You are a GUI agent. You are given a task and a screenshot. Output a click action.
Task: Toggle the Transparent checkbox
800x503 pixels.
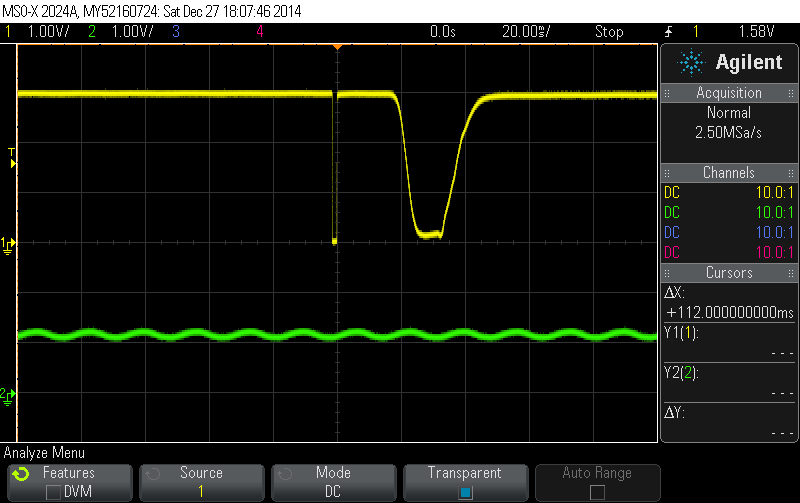[x=465, y=492]
